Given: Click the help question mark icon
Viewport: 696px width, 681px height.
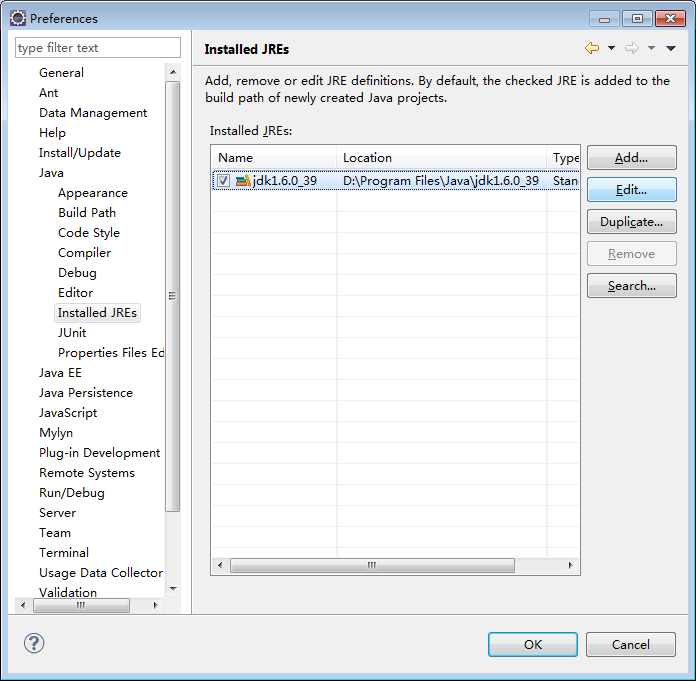Looking at the screenshot, I should pyautogui.click(x=34, y=643).
